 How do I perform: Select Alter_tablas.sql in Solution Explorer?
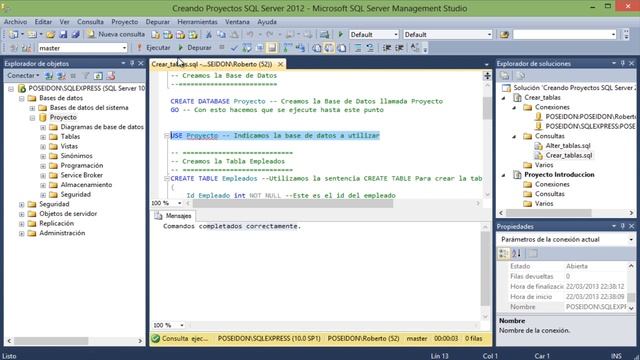click(568, 146)
